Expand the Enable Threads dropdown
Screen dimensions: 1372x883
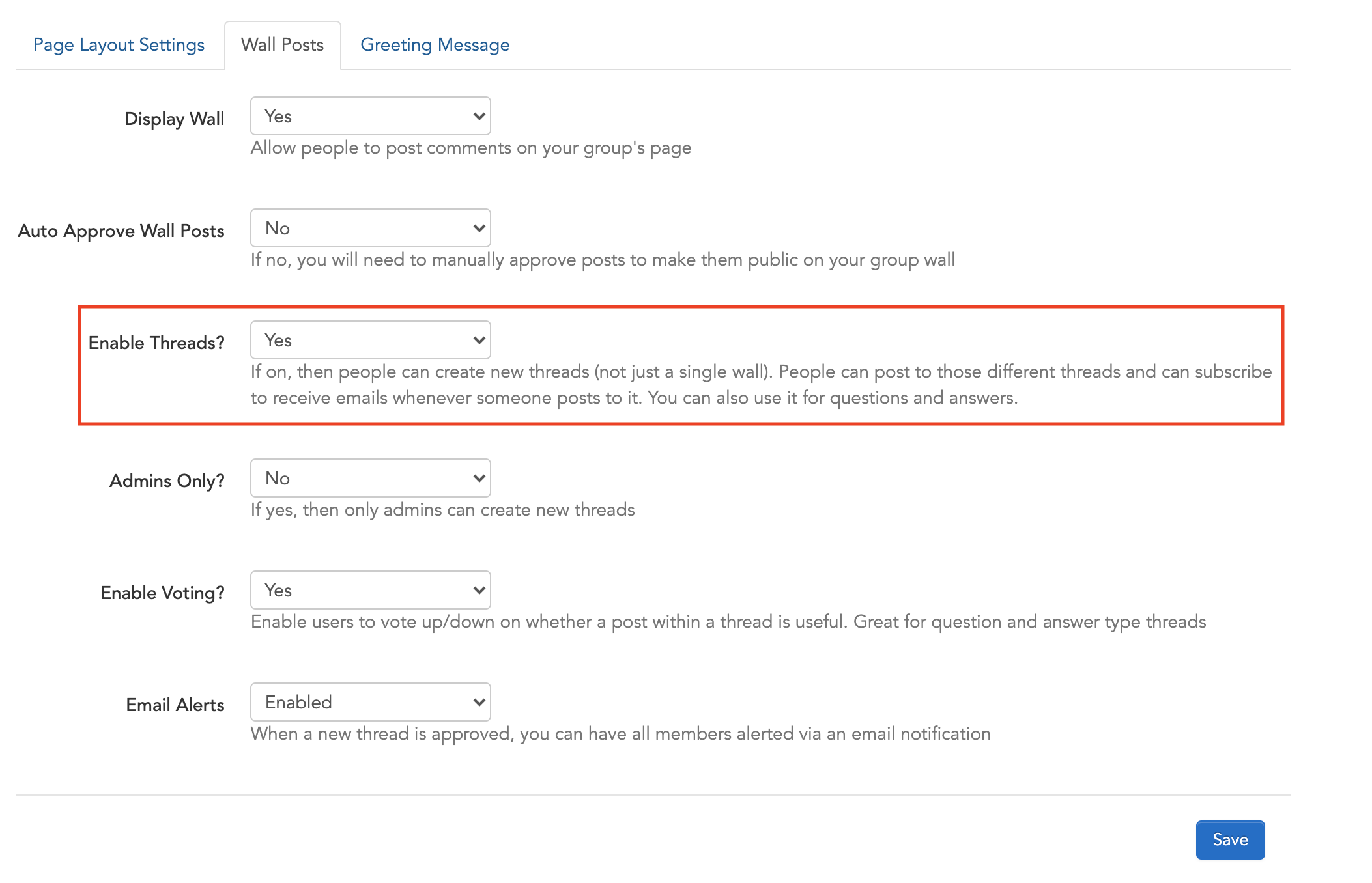click(x=371, y=341)
